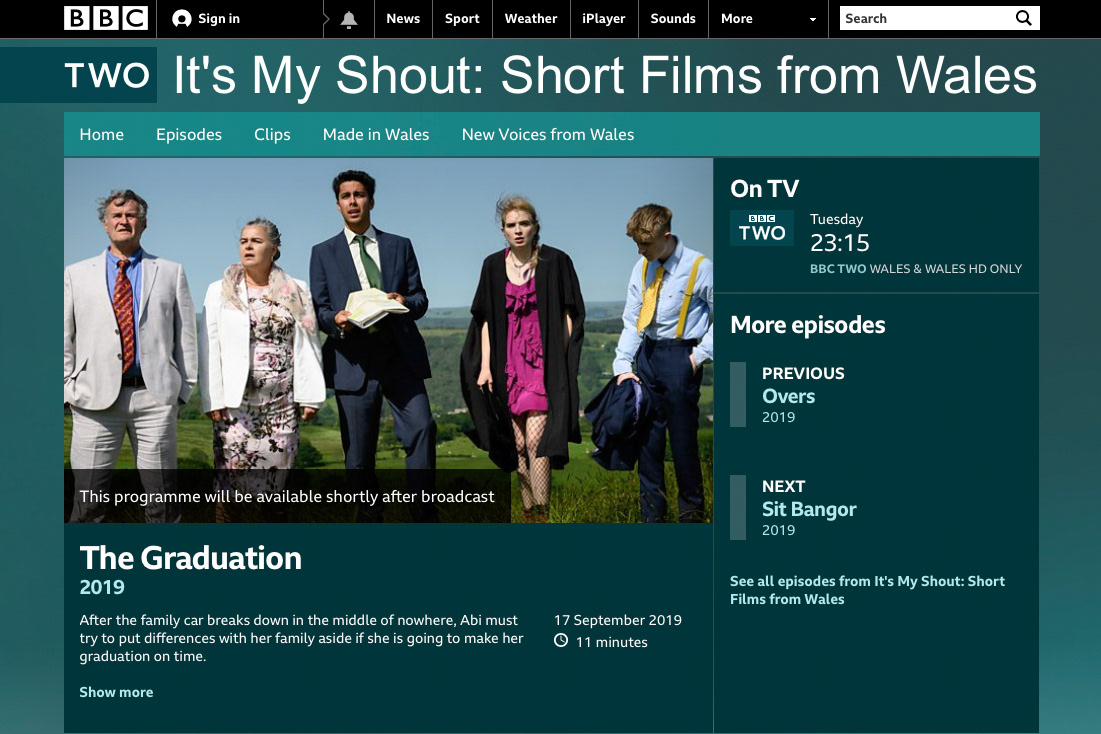Open the Episodes tab
This screenshot has height=734, width=1101.
[189, 134]
